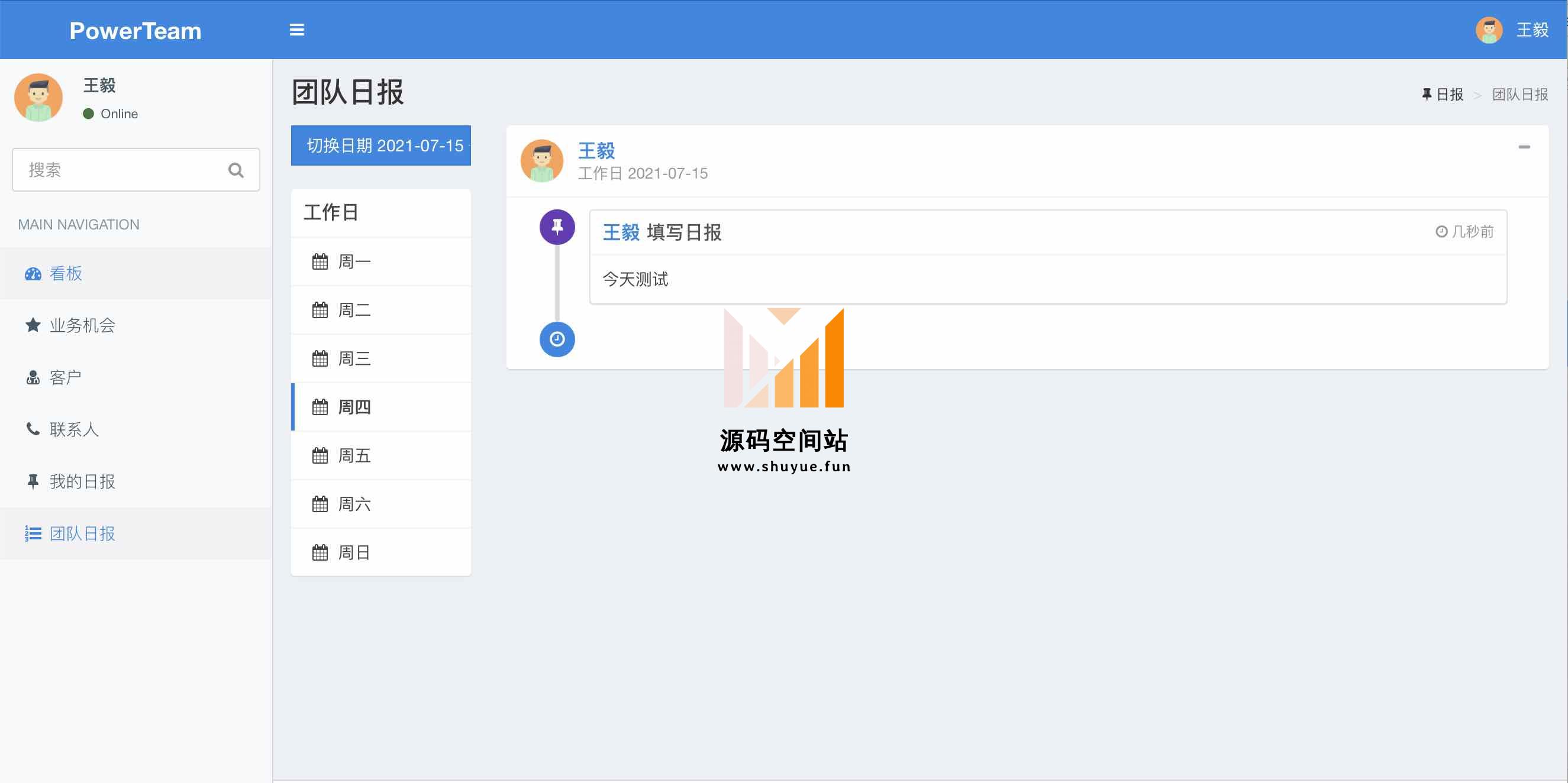Click the calendar icon next to 周六
1568x783 pixels.
pyautogui.click(x=320, y=504)
